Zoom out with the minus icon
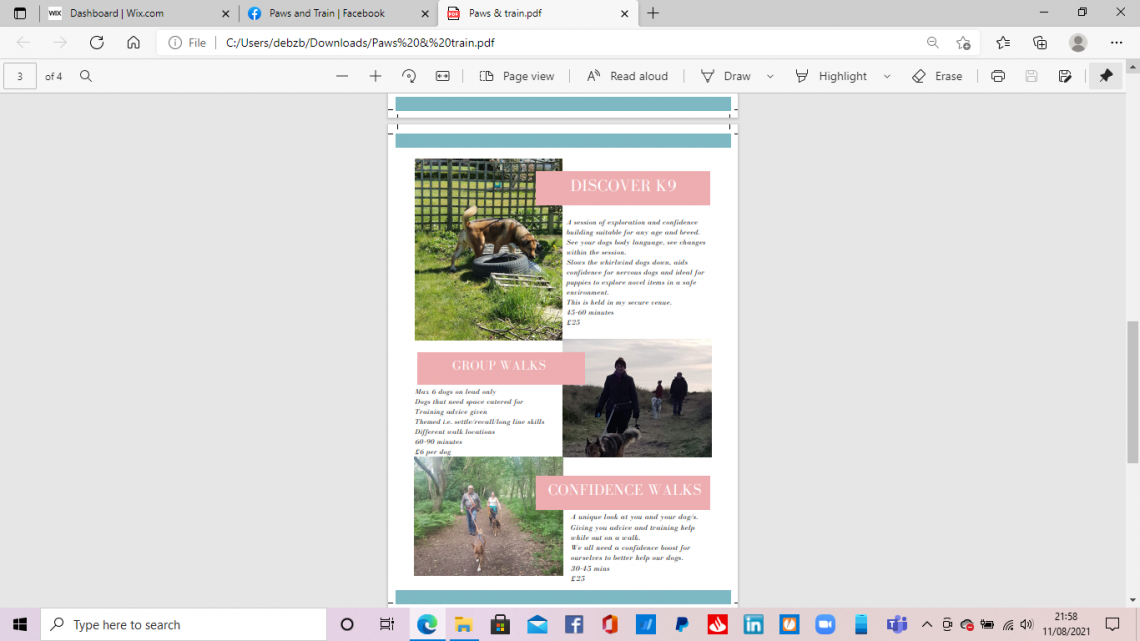Screen dimensions: 1140x641 342,76
